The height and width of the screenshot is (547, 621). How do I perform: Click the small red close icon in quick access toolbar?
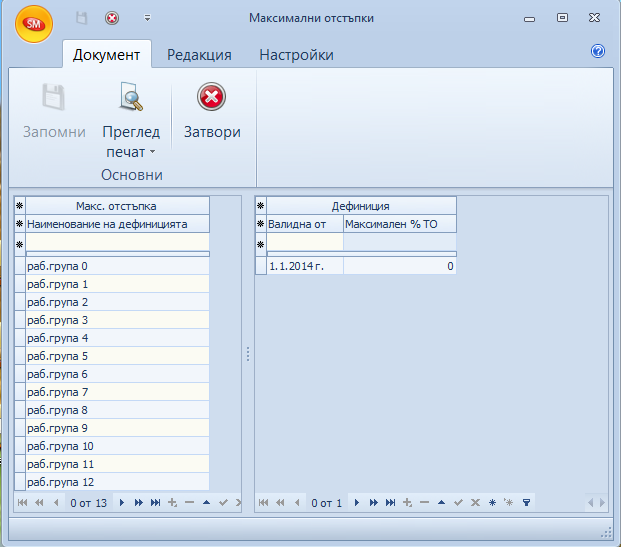(x=112, y=18)
